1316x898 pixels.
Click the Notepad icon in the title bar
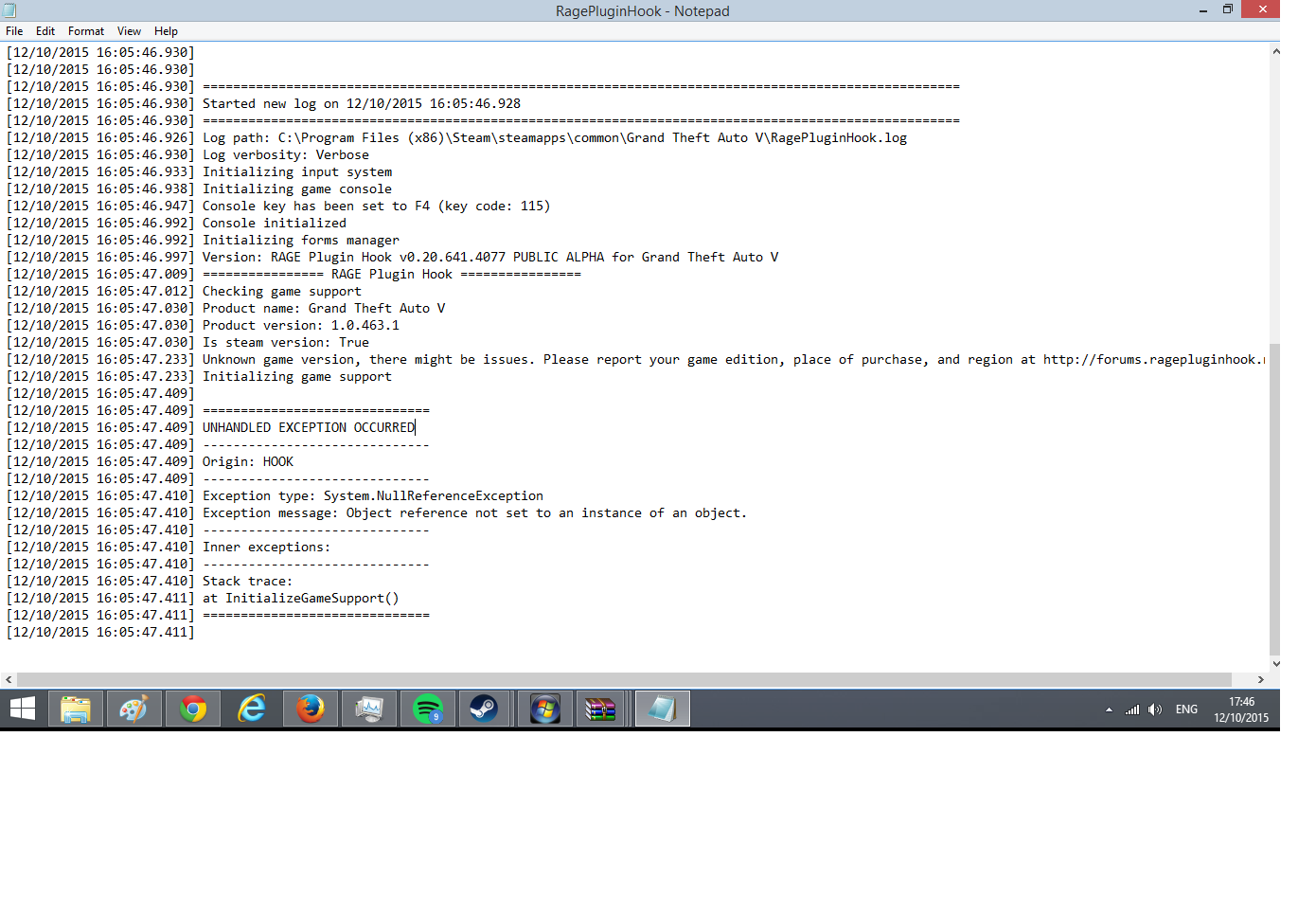9,10
